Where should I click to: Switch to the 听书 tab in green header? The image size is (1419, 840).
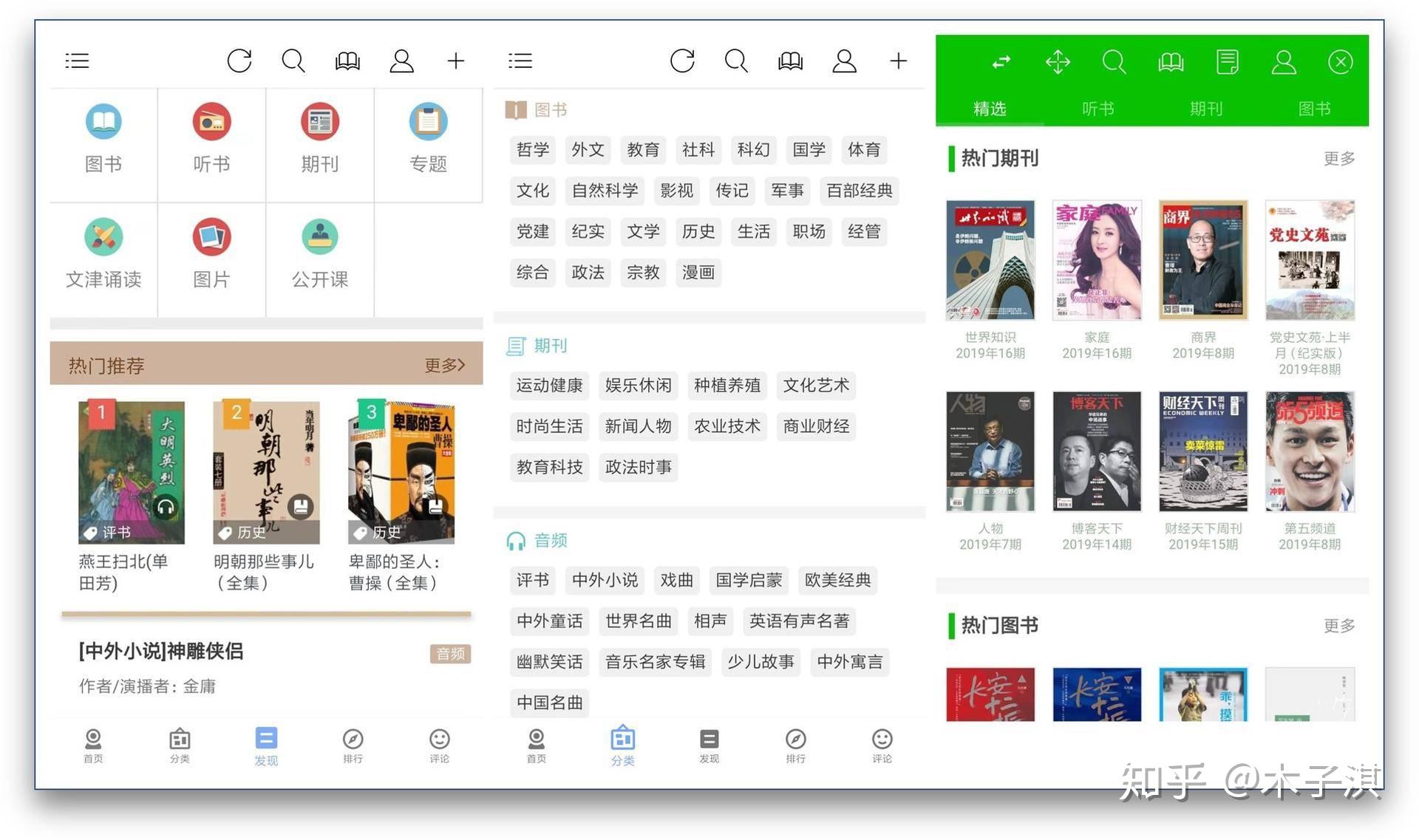[1098, 109]
